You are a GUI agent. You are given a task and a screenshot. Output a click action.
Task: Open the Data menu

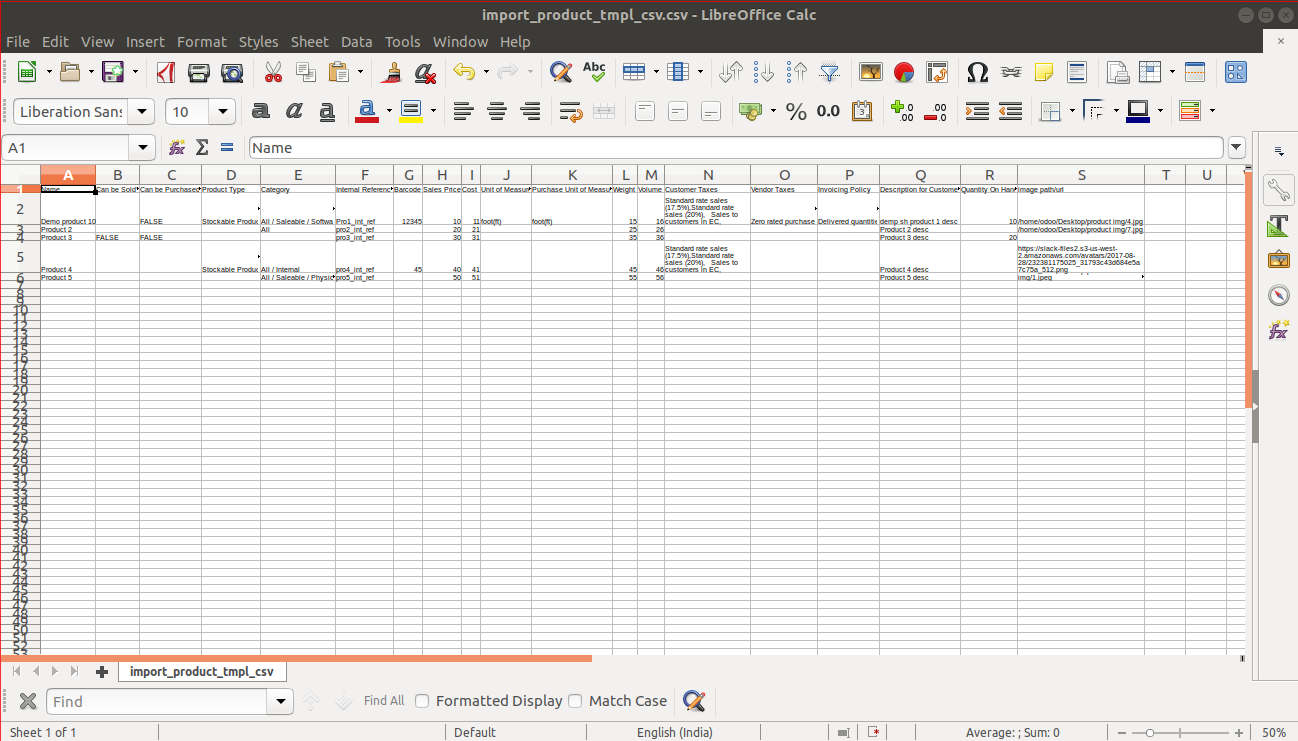pos(356,42)
